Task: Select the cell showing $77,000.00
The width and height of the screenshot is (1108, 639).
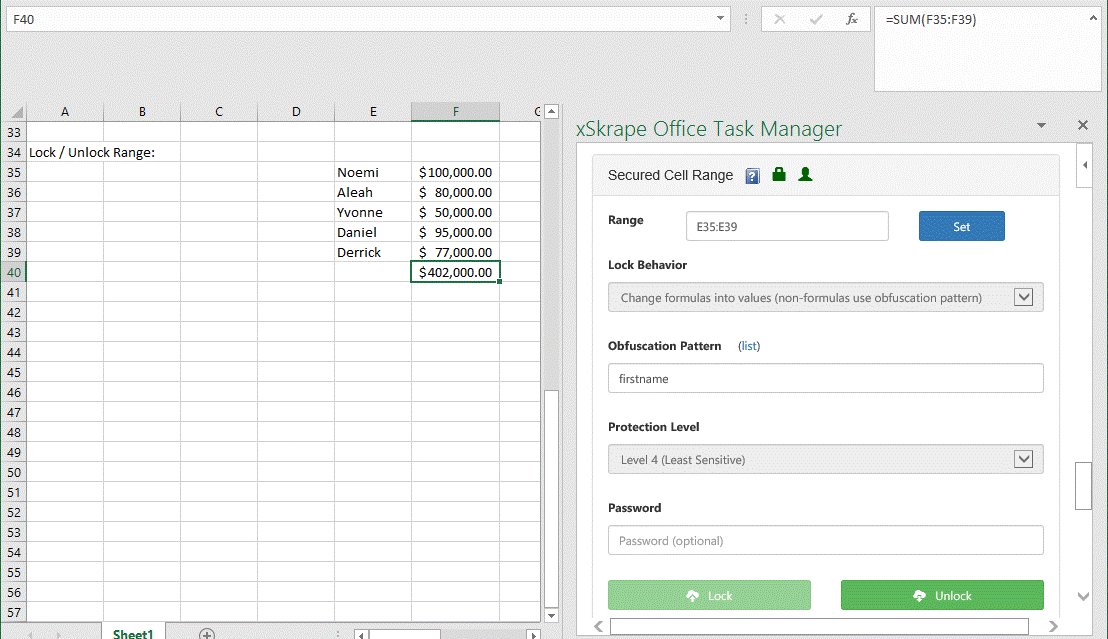Action: click(x=455, y=252)
